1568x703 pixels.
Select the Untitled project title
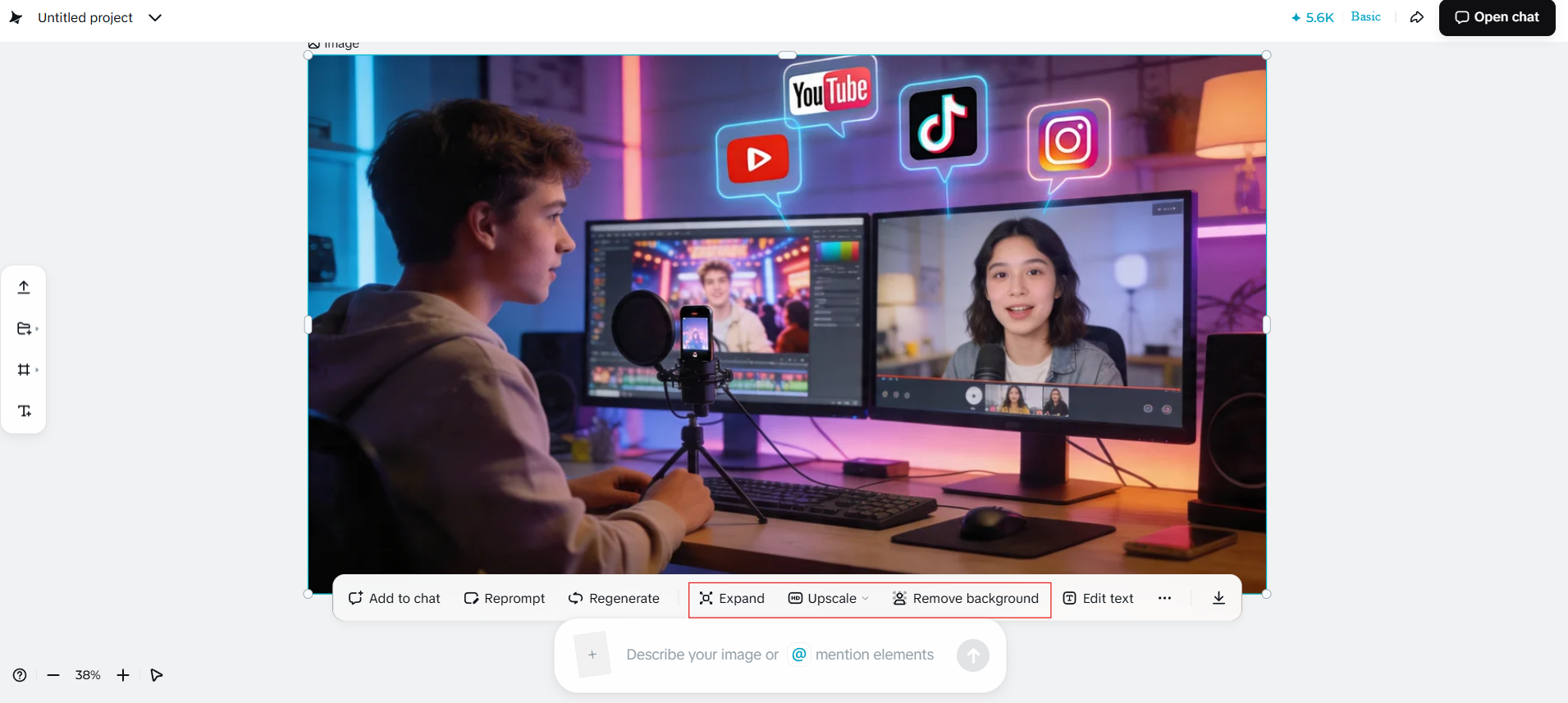click(x=85, y=17)
